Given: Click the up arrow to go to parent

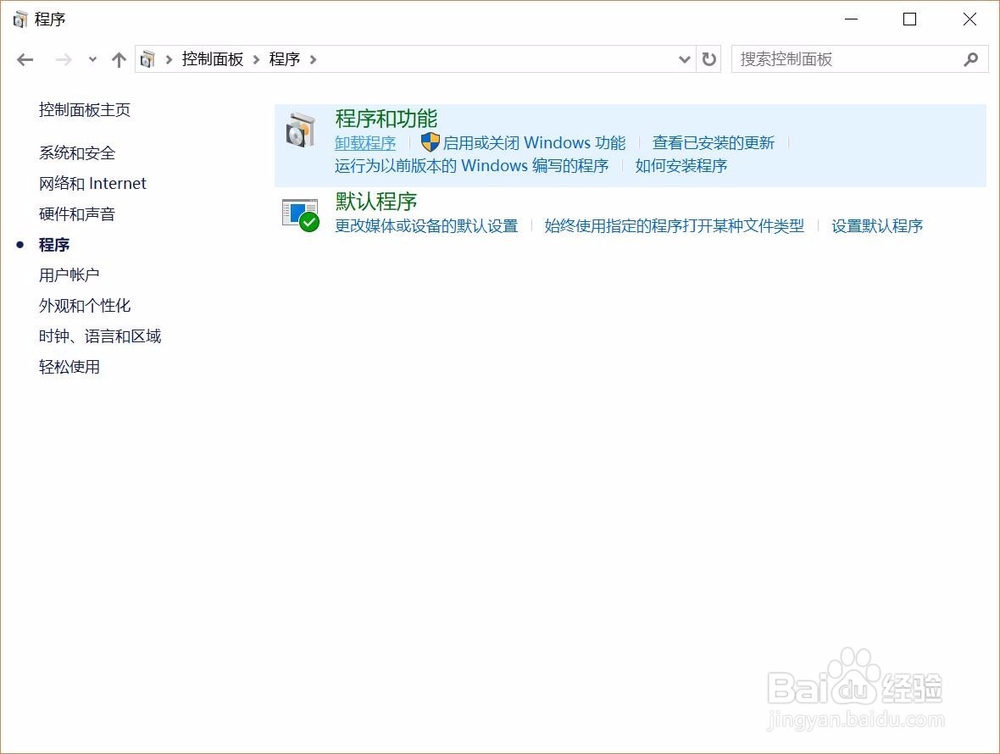Looking at the screenshot, I should (118, 59).
